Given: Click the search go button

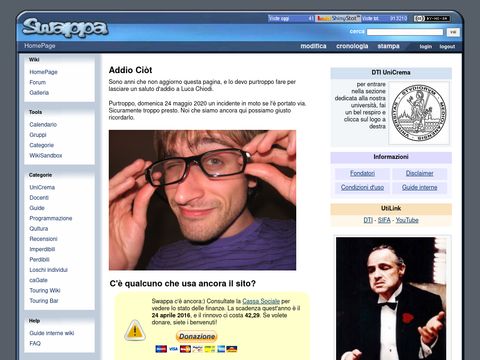Looking at the screenshot, I should 453,32.
